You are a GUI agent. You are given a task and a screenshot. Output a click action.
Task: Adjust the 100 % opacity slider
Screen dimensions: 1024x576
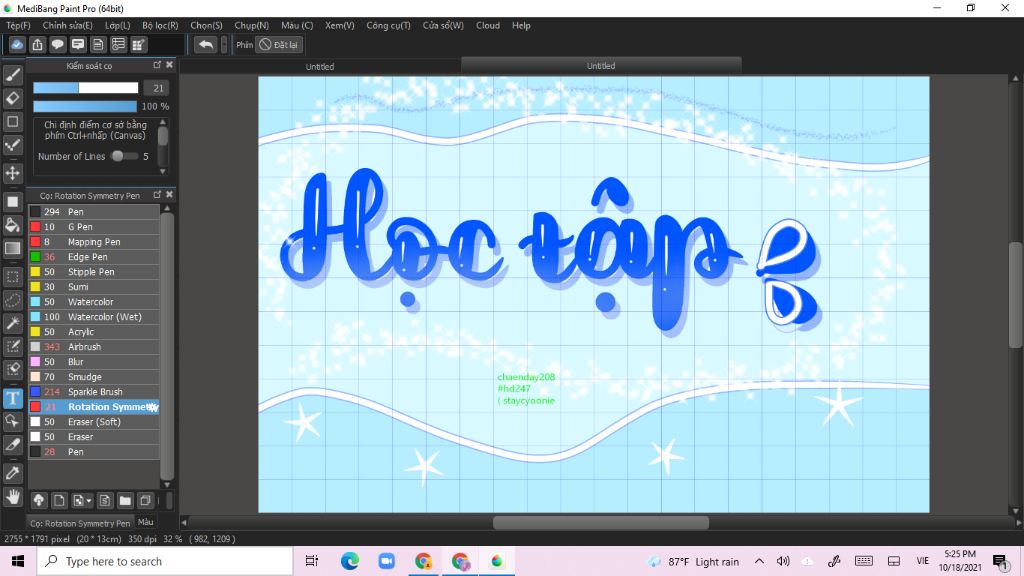coord(85,106)
